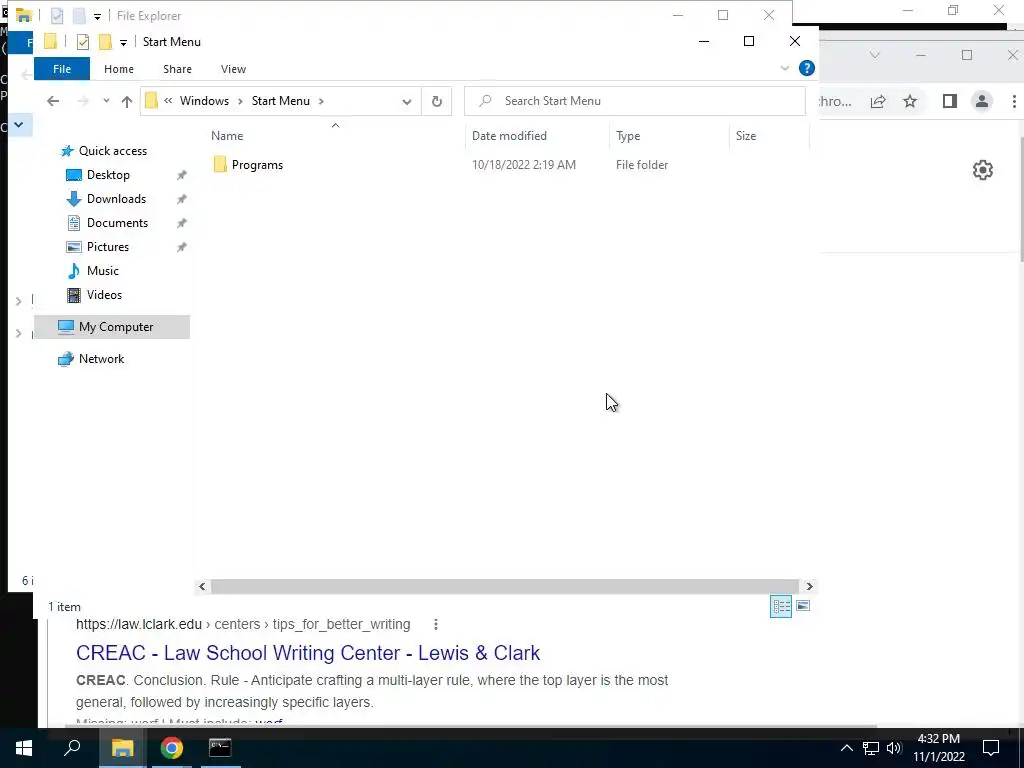Click Chrome's share page icon
The width and height of the screenshot is (1024, 768).
point(878,101)
